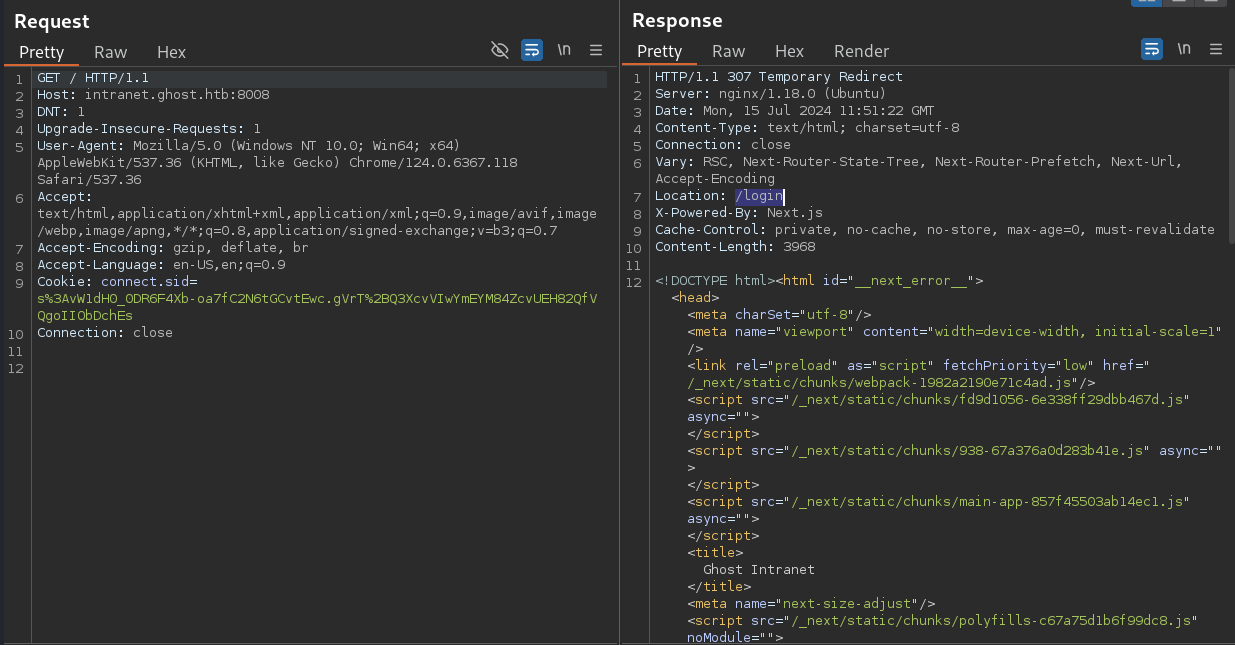
Task: Toggle word wrap in the Request panel
Action: pos(532,50)
